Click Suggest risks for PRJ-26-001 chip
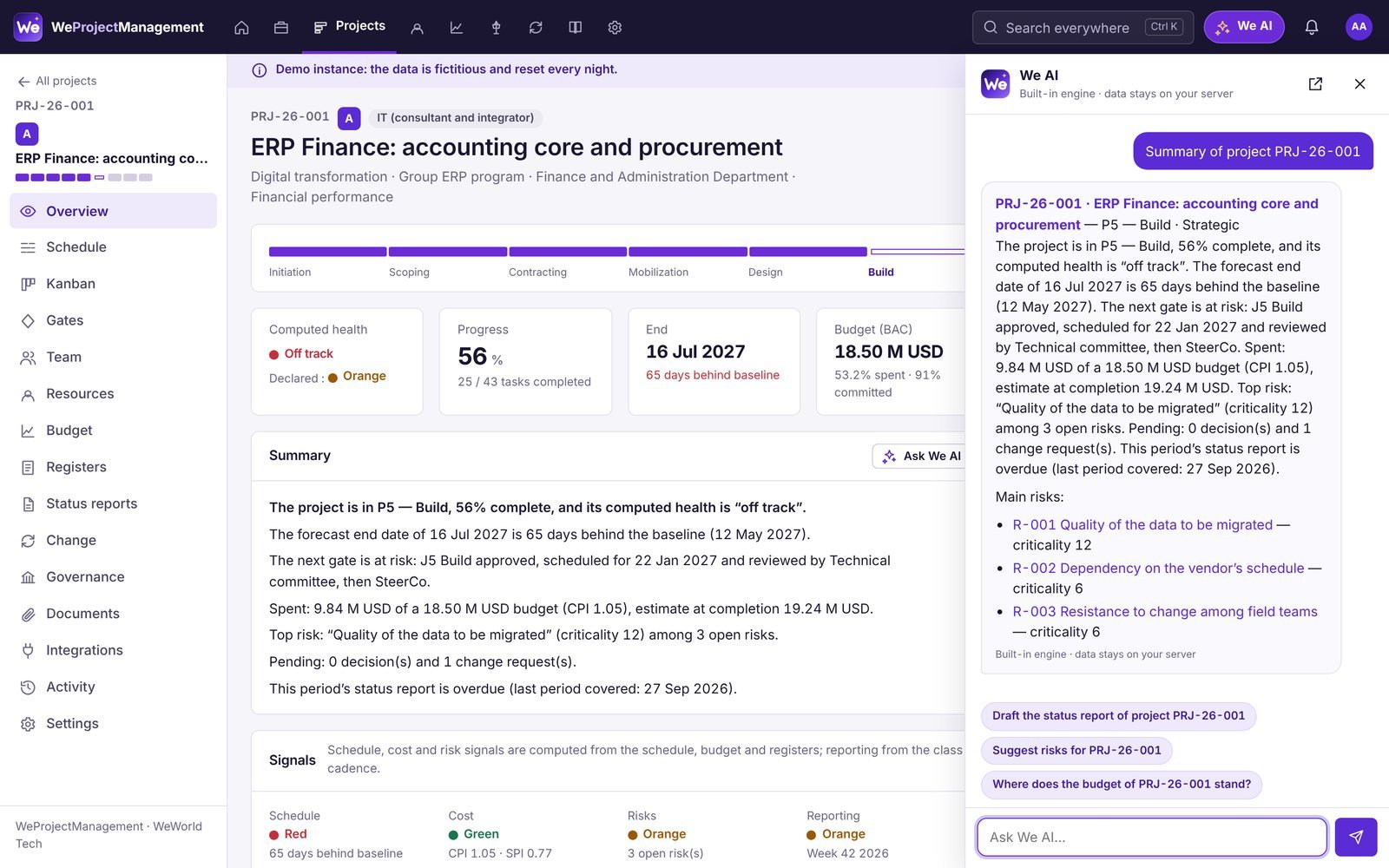 [x=1076, y=751]
